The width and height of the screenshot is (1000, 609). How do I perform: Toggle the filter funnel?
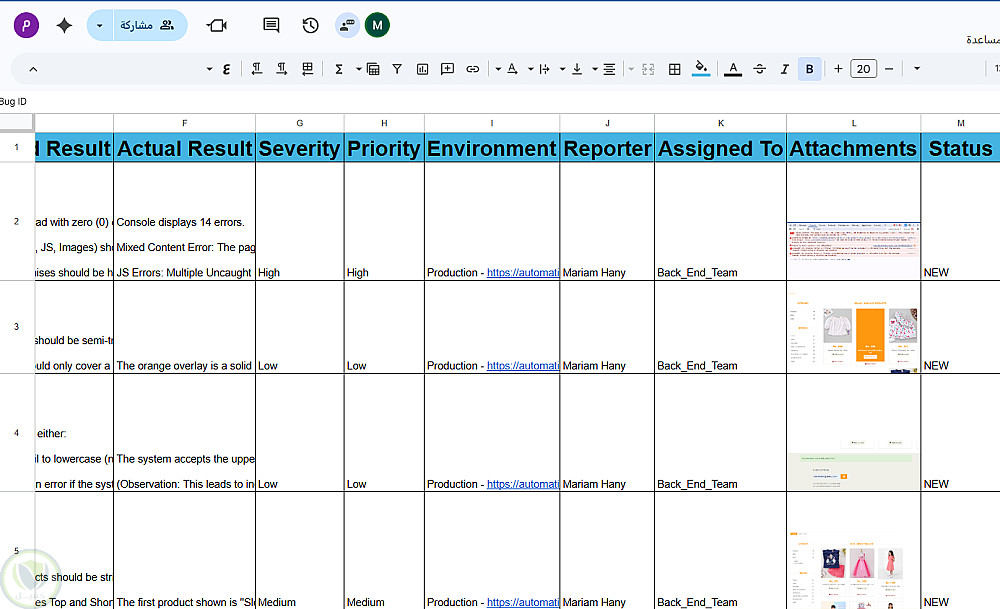397,69
